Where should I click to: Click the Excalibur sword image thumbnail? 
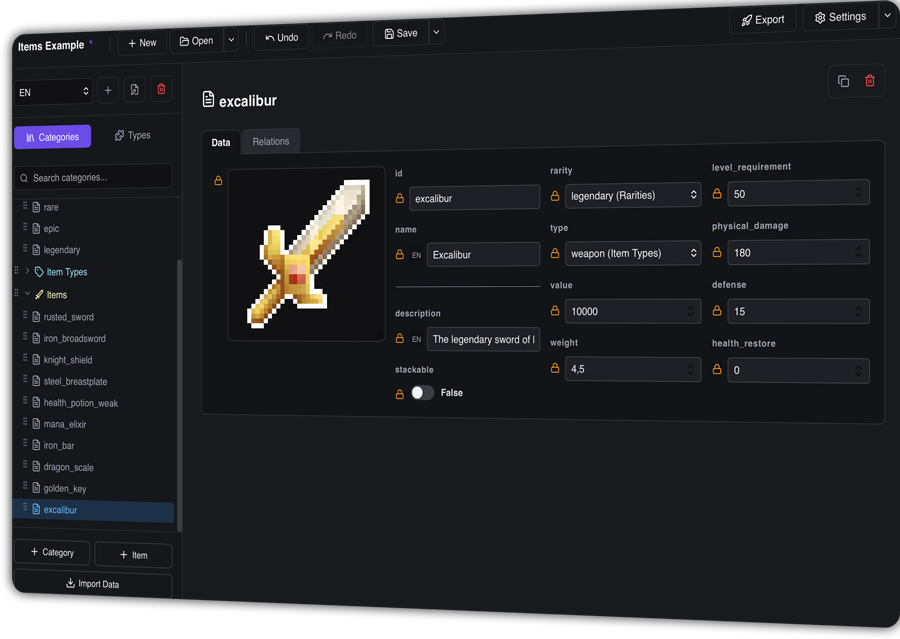point(307,254)
